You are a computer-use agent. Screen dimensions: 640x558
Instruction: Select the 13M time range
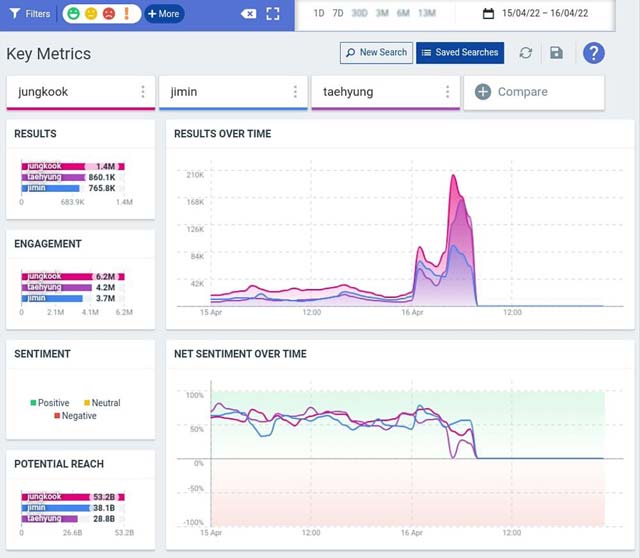click(x=427, y=13)
